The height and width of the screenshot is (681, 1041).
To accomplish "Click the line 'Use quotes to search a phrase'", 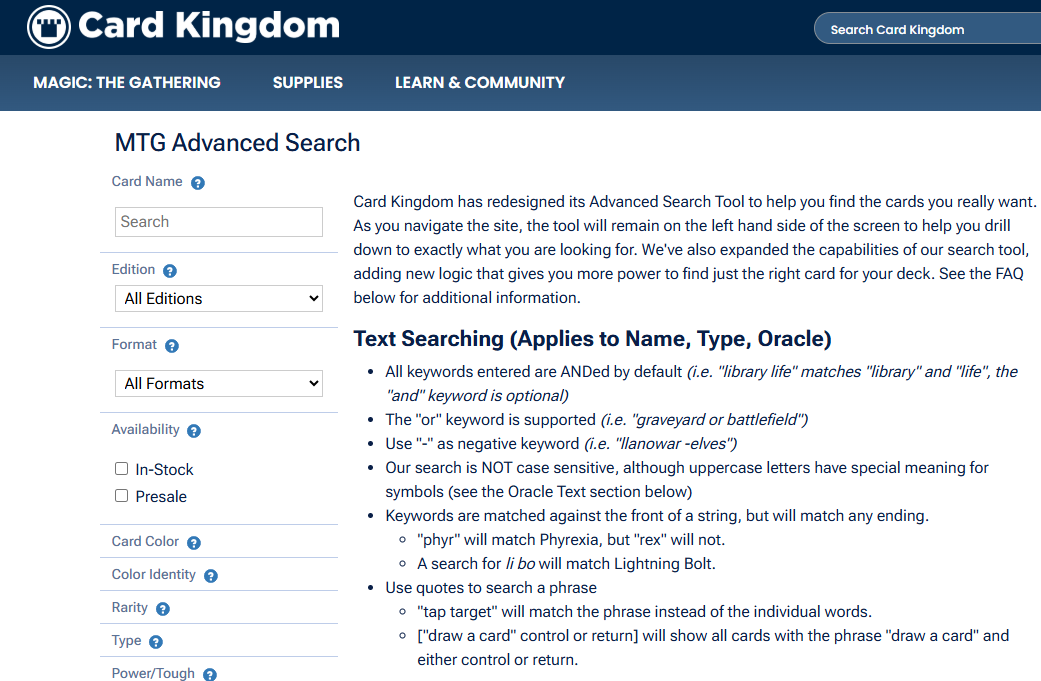I will coord(491,587).
